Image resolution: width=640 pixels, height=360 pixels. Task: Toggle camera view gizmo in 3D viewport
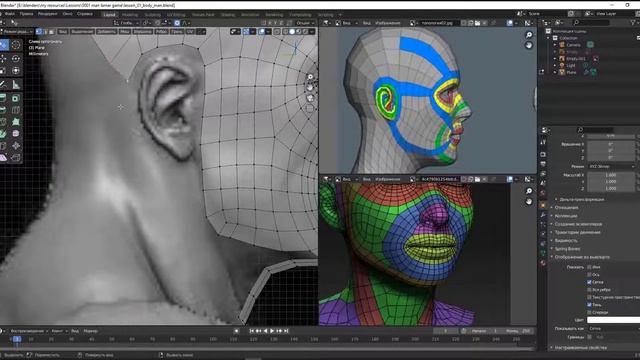pyautogui.click(x=310, y=98)
